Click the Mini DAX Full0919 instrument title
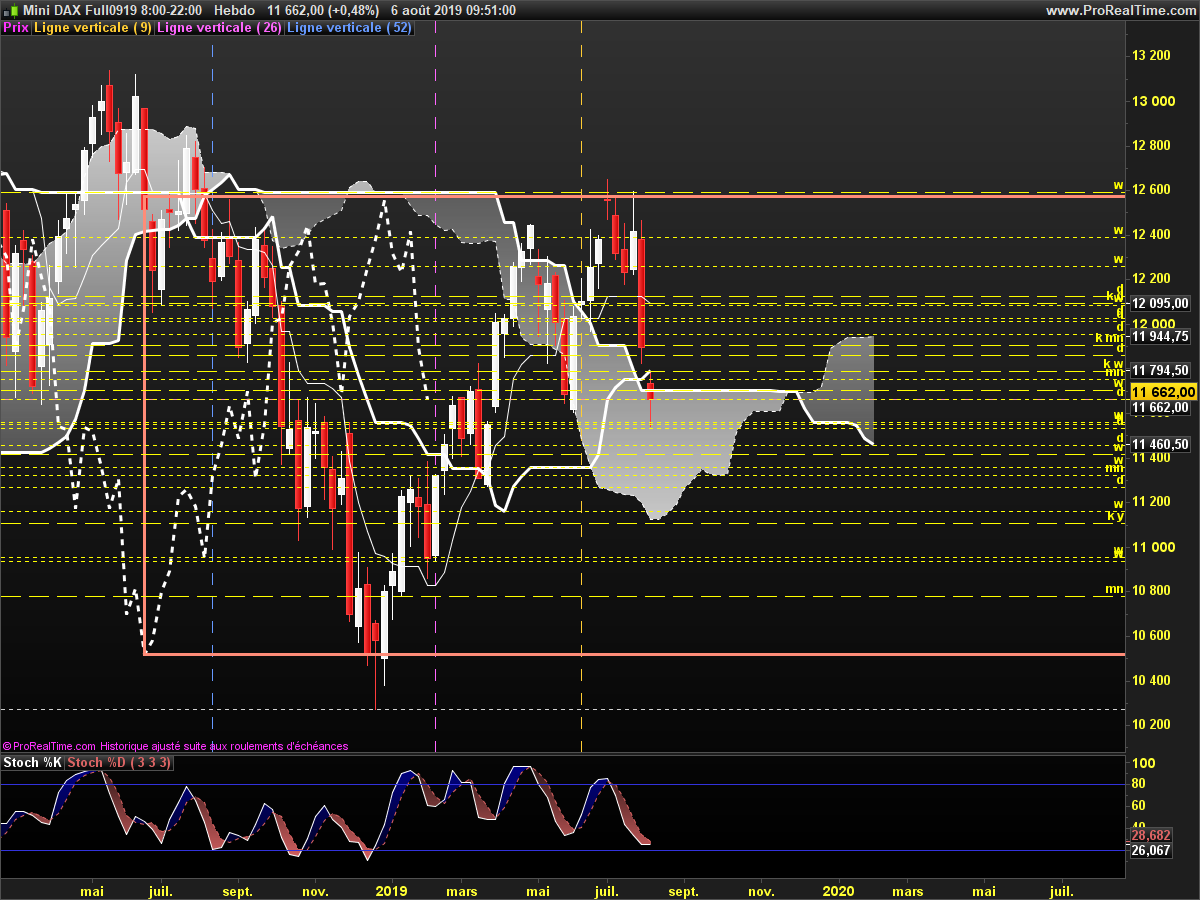The width and height of the screenshot is (1200, 900). coord(111,10)
